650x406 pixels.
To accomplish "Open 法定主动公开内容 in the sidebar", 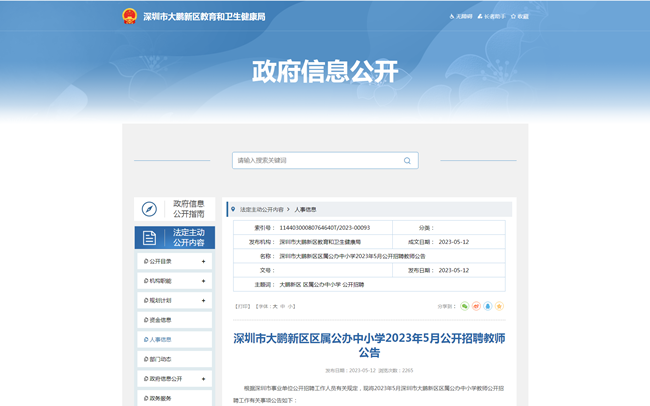I will (x=175, y=238).
